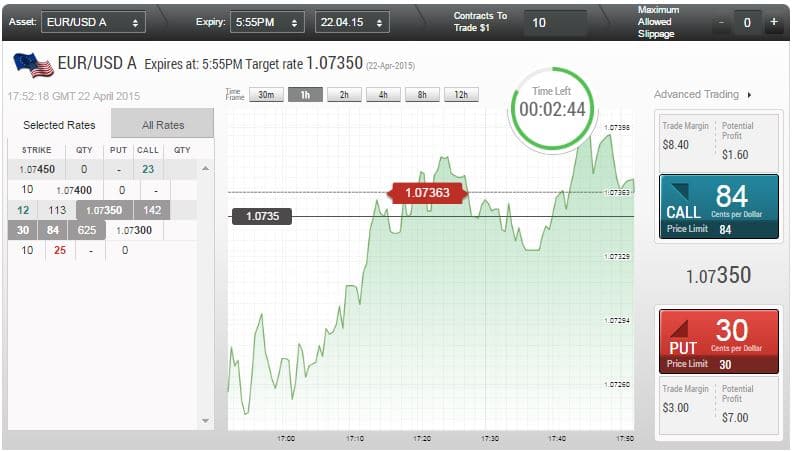The image size is (792, 451).
Task: Select the 1h time frame
Action: click(304, 95)
